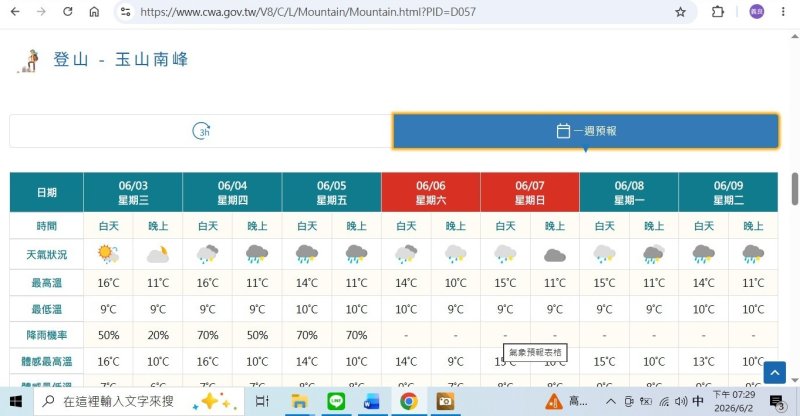The image size is (800, 416).
Task: Click the 降雨機率 row label
Action: tap(46, 335)
